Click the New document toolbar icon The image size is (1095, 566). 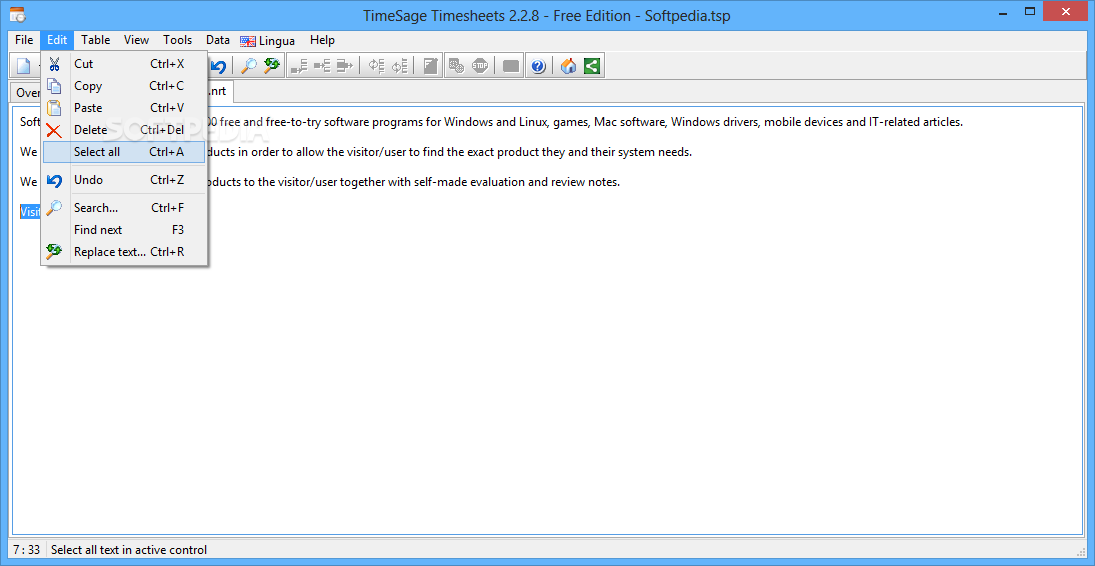pos(24,66)
